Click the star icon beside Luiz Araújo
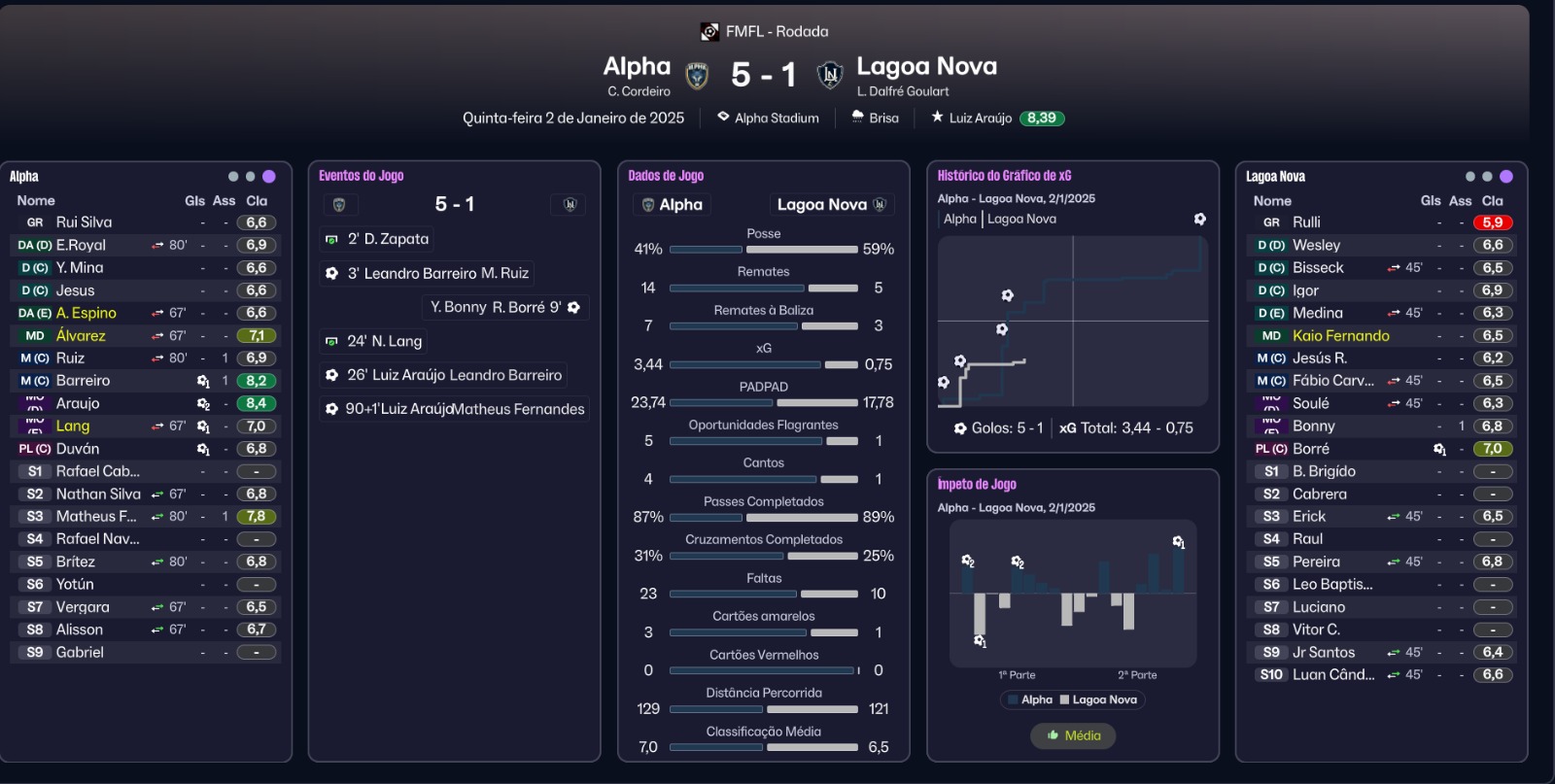Image resolution: width=1555 pixels, height=784 pixels. (937, 117)
